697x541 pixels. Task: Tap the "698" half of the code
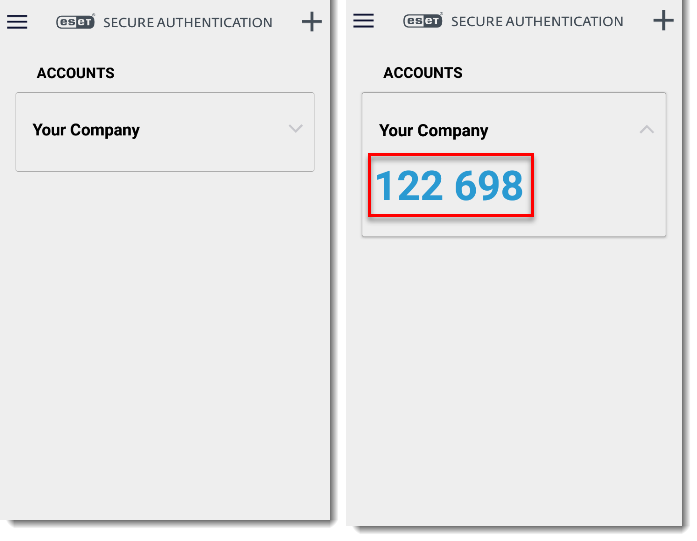pyautogui.click(x=489, y=186)
